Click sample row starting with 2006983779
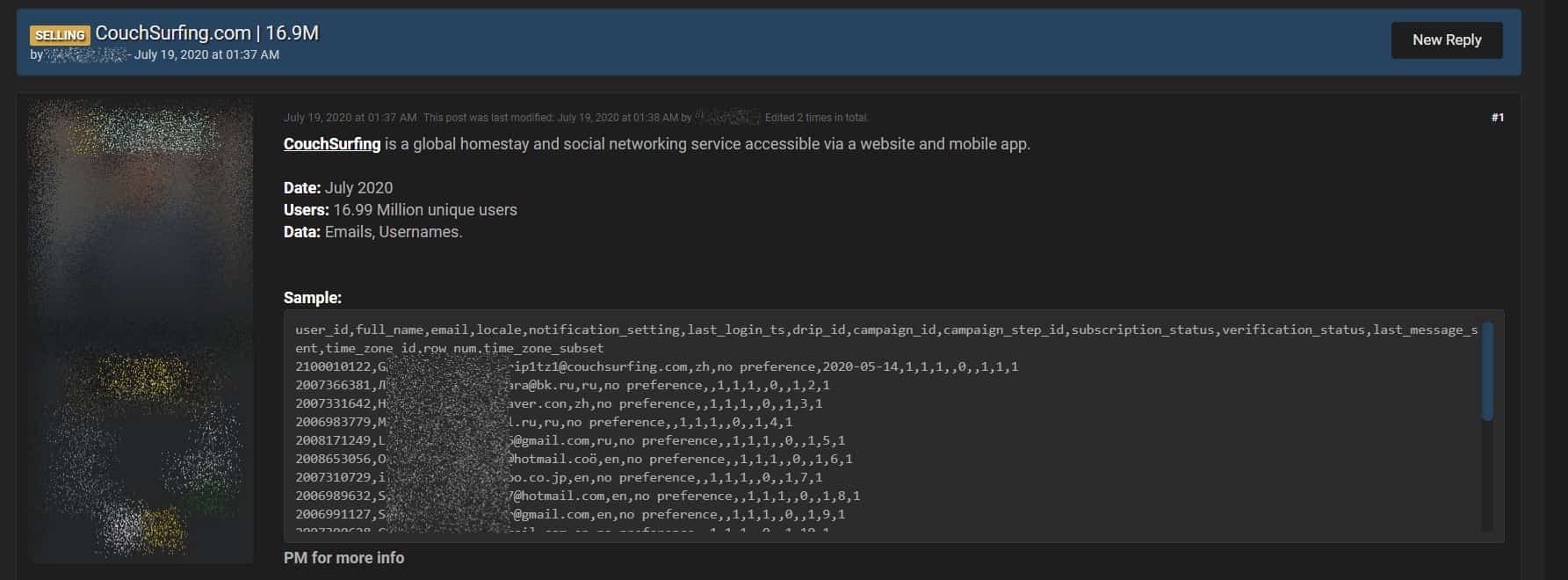The height and width of the screenshot is (580, 1568). (544, 422)
